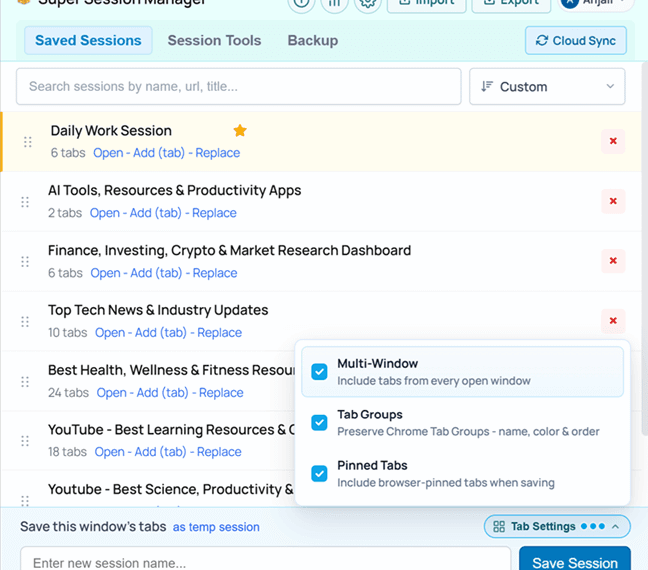Open the YouTube Best Learning Resources session
648x570 pixels.
click(x=110, y=452)
